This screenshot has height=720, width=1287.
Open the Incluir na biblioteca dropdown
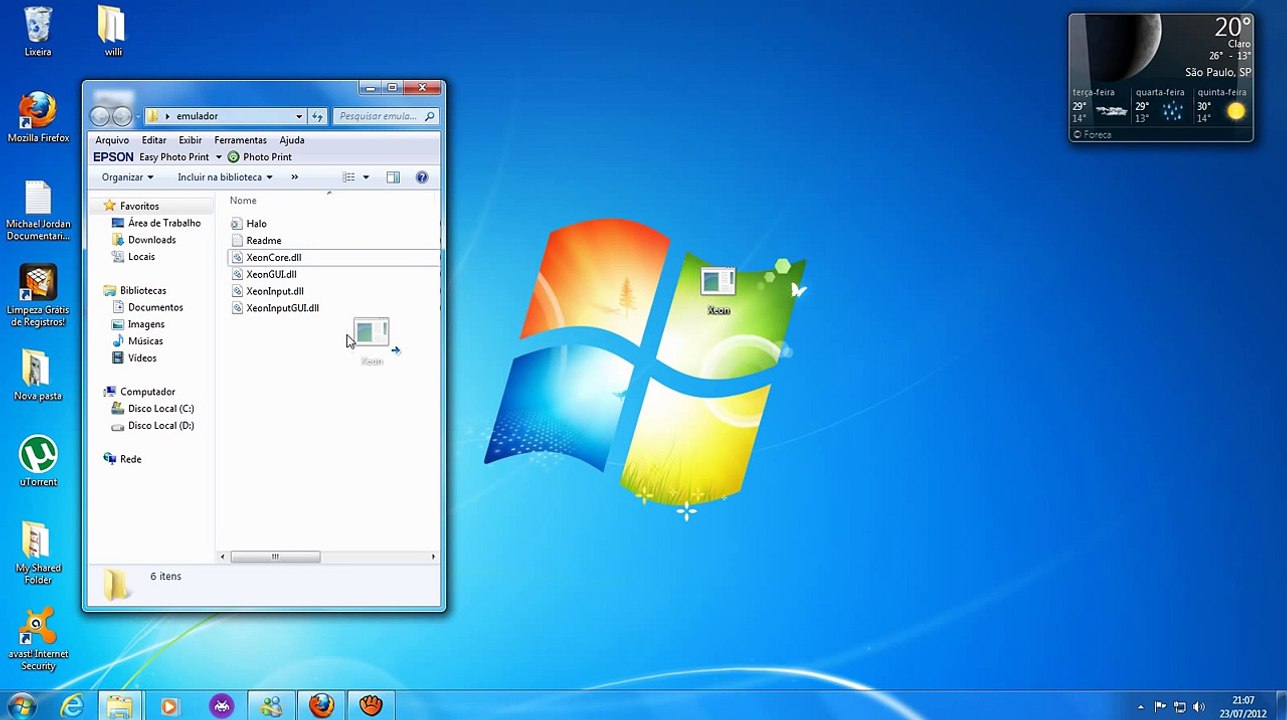pyautogui.click(x=225, y=177)
